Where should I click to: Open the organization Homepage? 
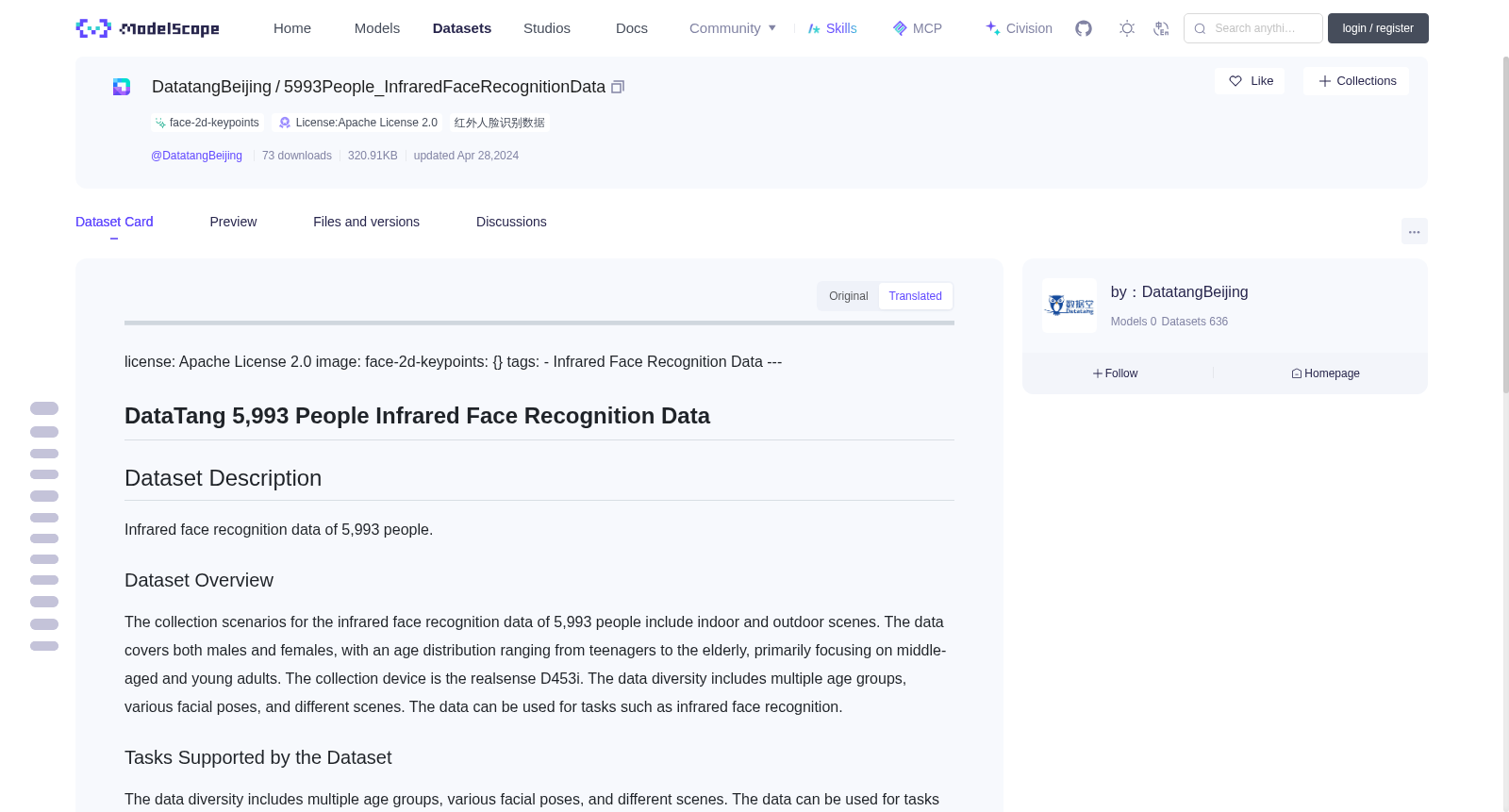pyautogui.click(x=1325, y=373)
